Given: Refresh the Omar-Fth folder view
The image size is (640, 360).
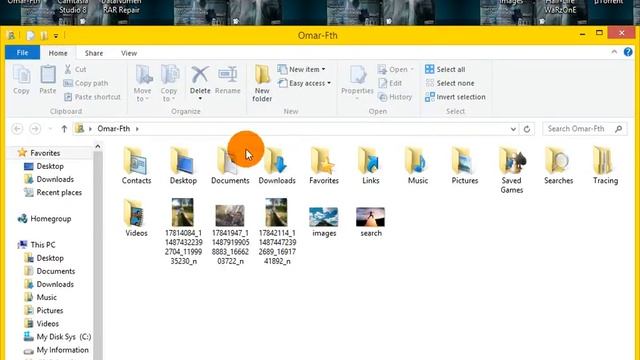Looking at the screenshot, I should pyautogui.click(x=527, y=129).
